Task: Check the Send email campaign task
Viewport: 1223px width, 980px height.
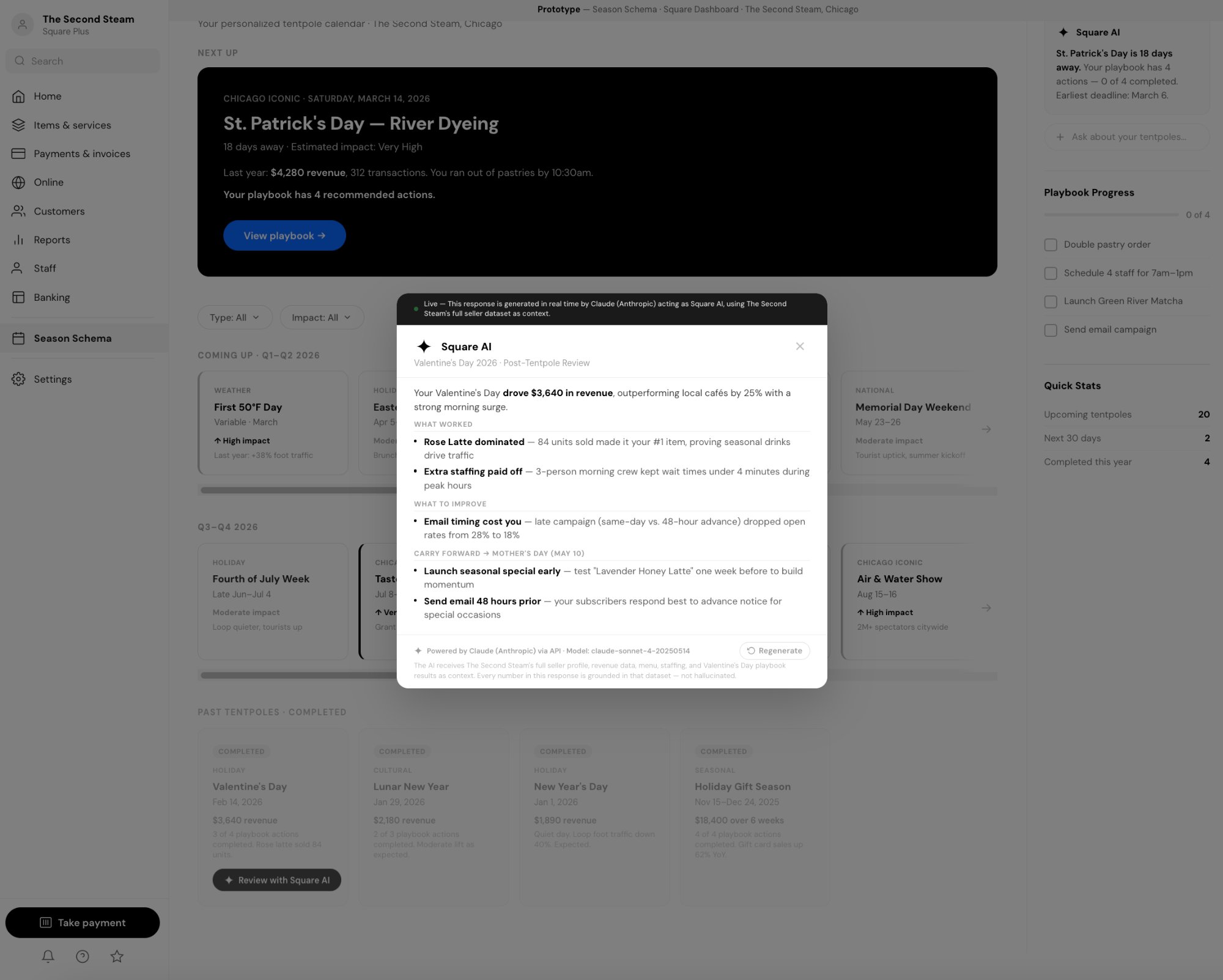Action: click(x=1051, y=330)
